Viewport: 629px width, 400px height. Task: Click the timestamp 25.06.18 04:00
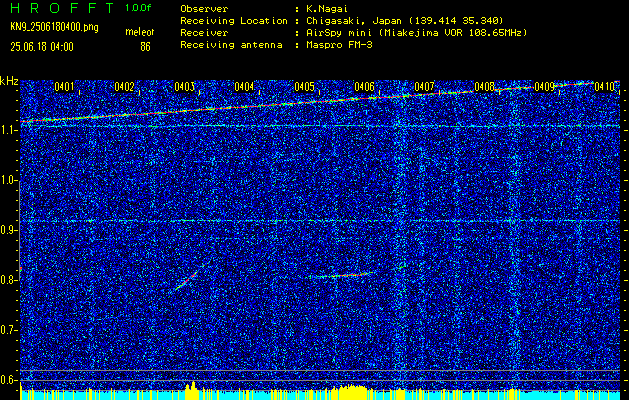click(x=42, y=47)
